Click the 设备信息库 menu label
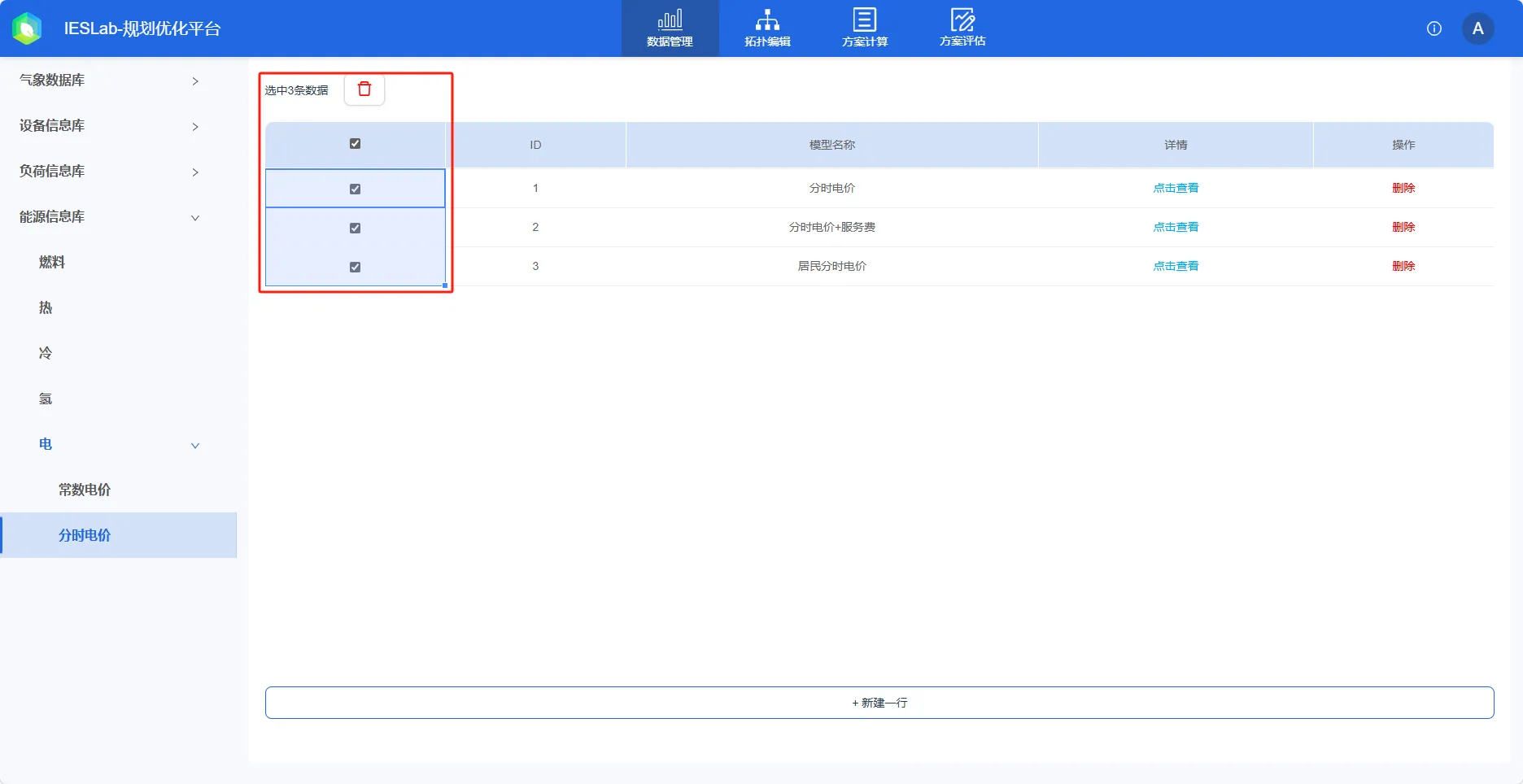Viewport: 1523px width, 784px height. (52, 125)
